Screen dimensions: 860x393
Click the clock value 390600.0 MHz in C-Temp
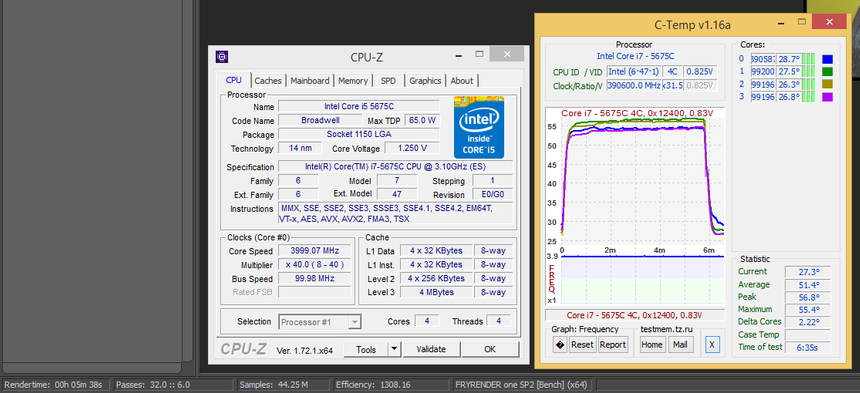[633, 86]
